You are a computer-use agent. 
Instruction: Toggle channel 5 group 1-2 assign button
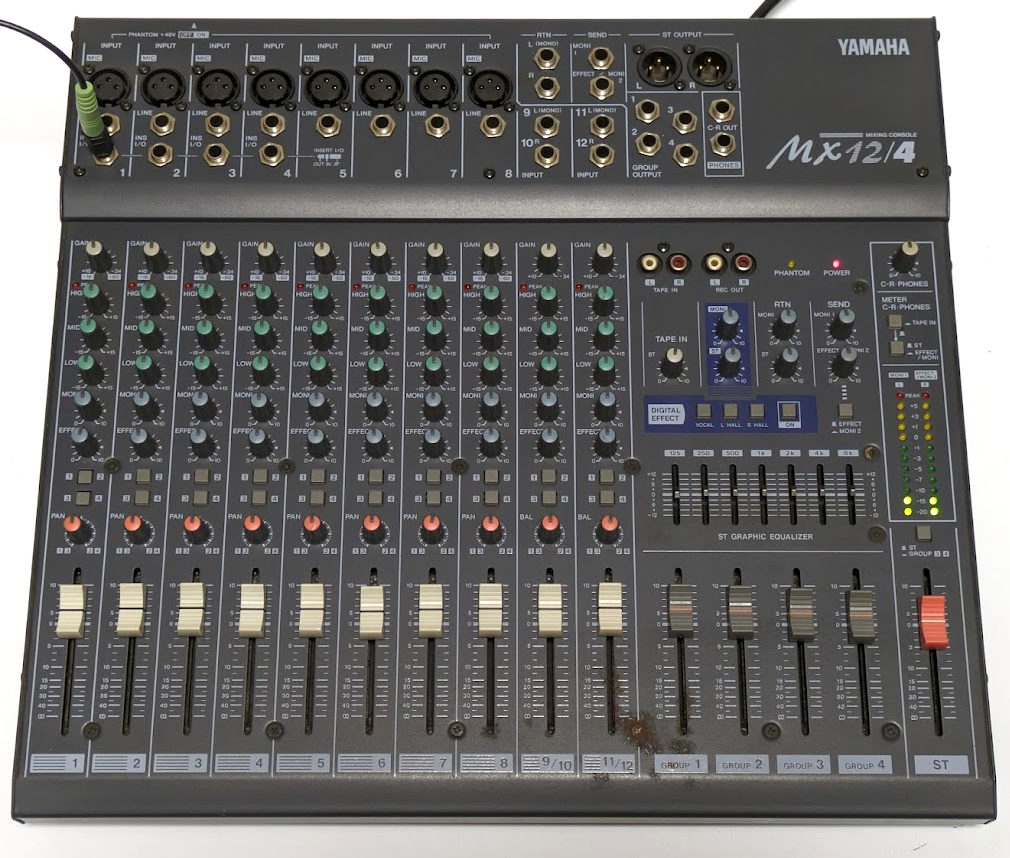coord(318,477)
